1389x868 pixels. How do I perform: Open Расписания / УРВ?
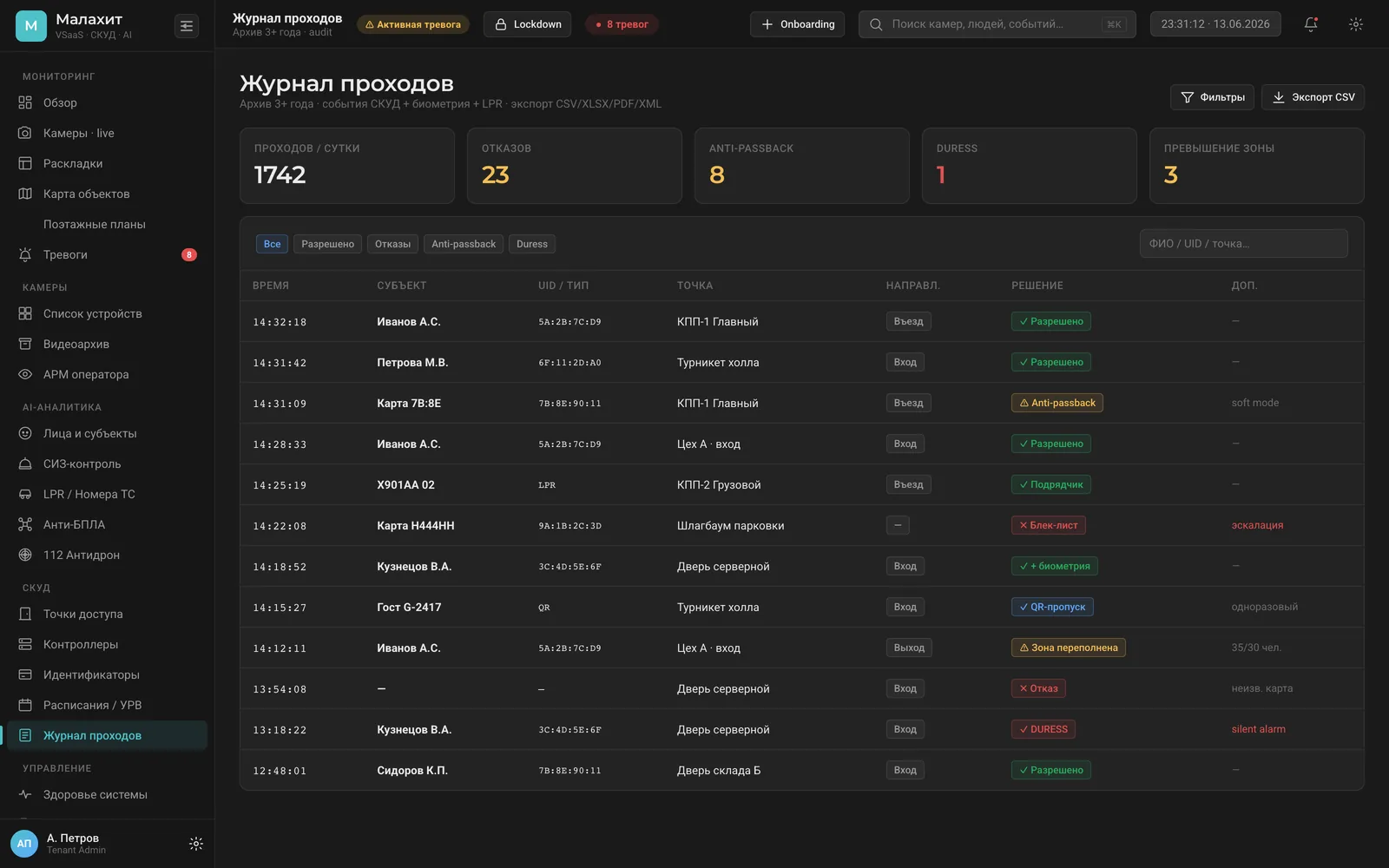(107, 705)
